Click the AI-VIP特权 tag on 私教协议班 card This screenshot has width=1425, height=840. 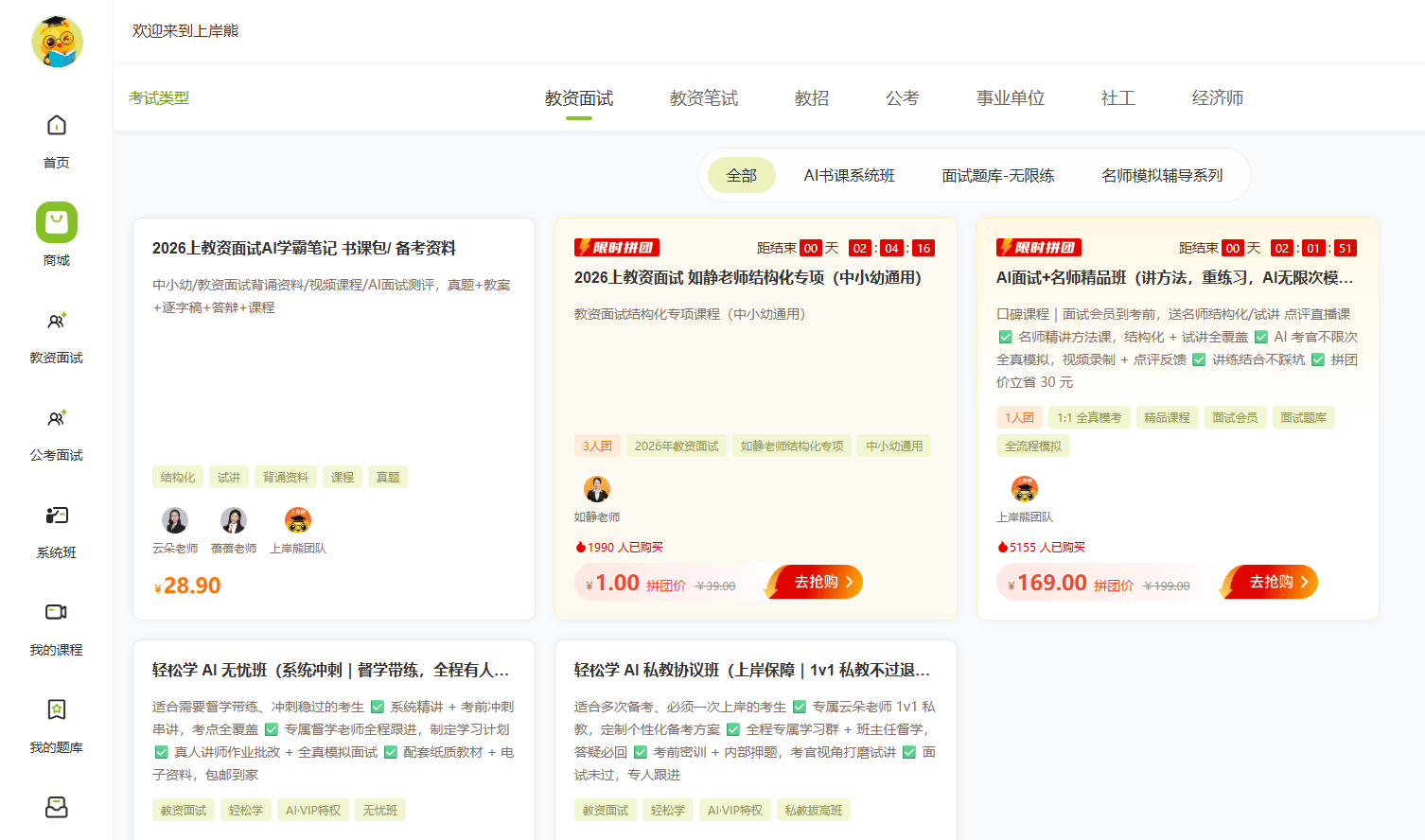[x=735, y=810]
